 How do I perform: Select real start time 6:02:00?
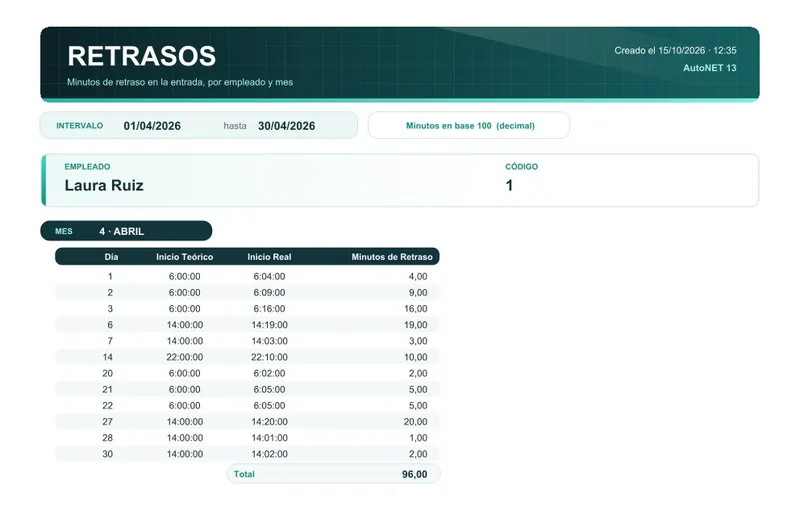(269, 374)
